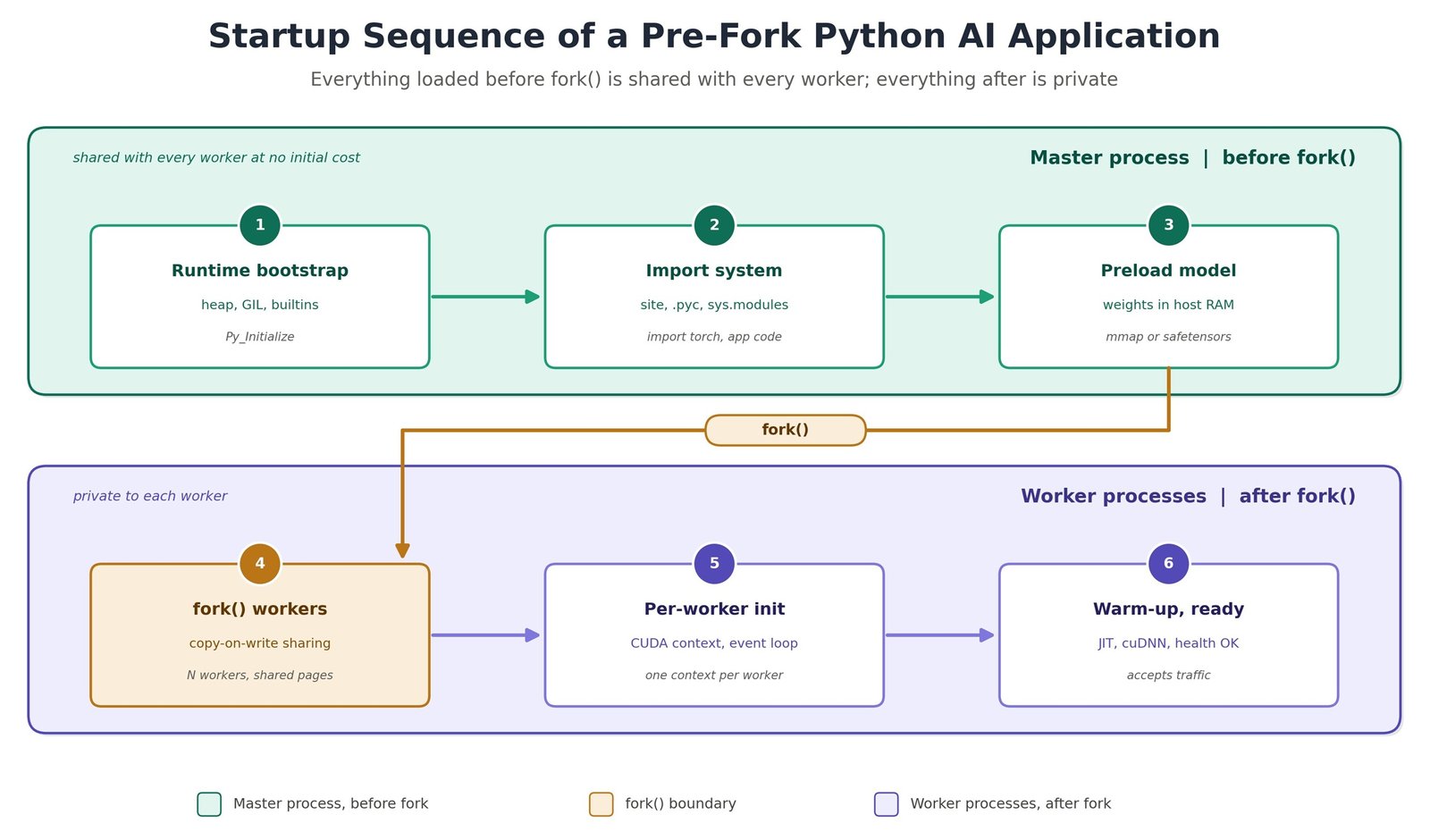Select the fork() pill label between panels
Screen dimensions: 1430x840
click(786, 430)
